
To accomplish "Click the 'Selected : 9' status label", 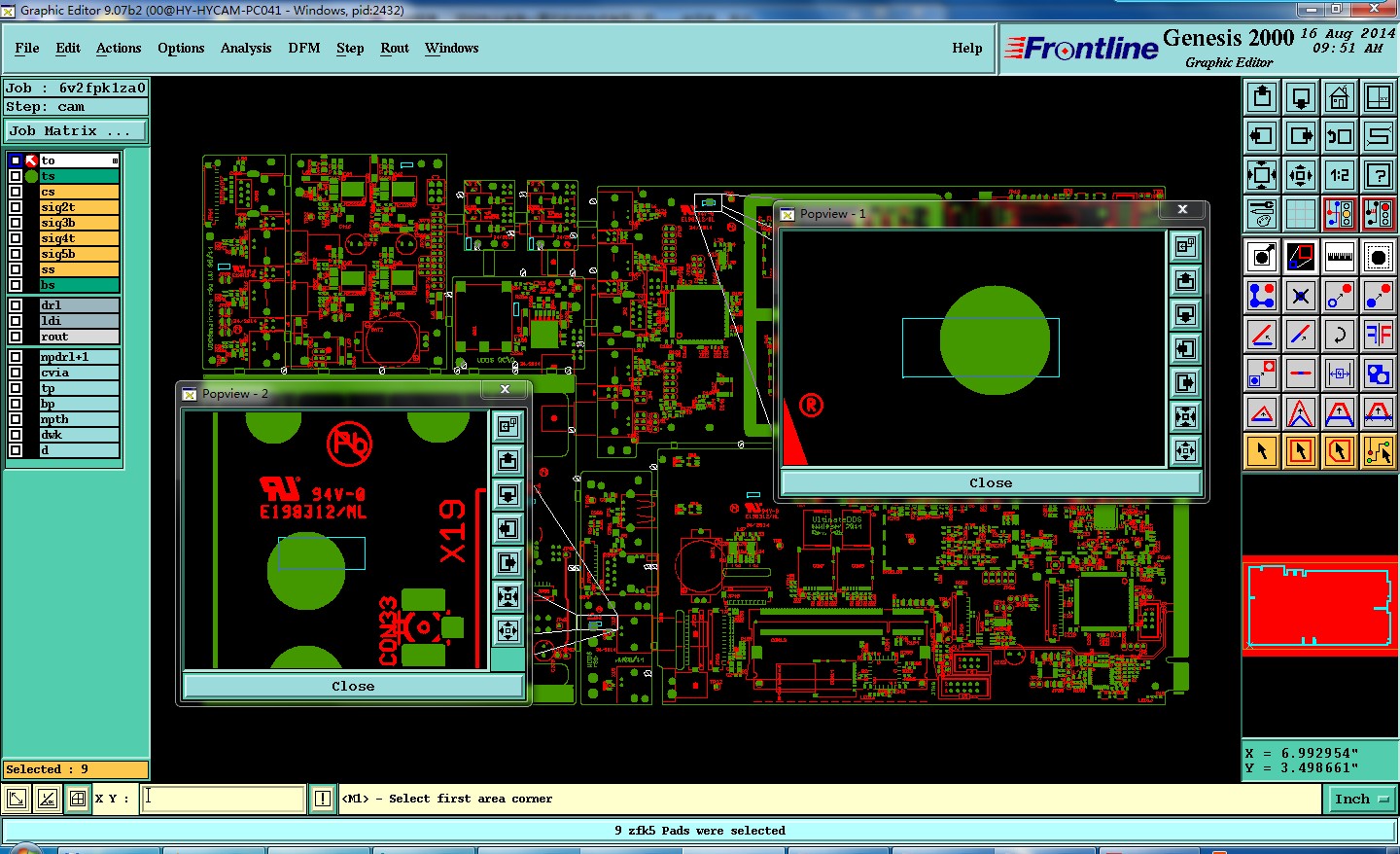I will point(76,769).
